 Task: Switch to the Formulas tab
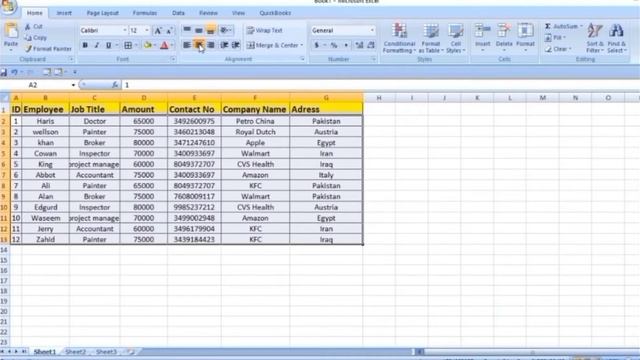pyautogui.click(x=144, y=13)
